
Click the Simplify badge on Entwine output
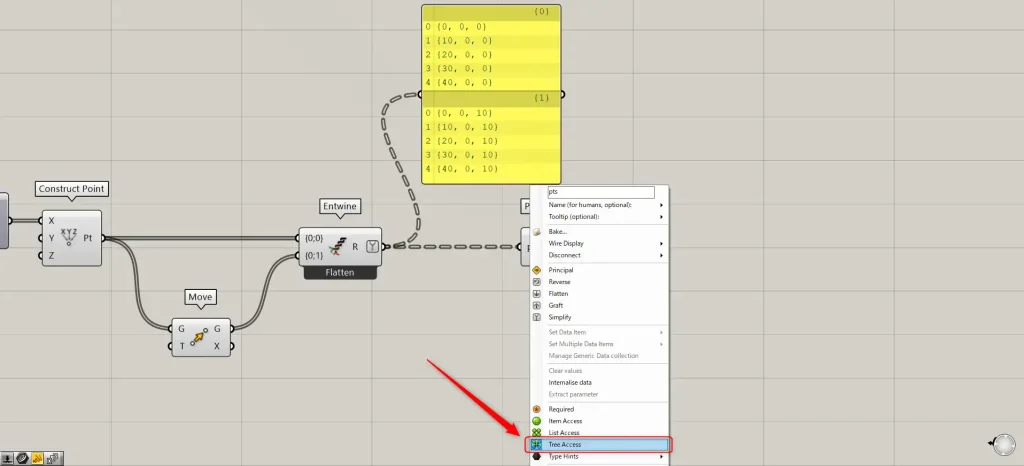pyautogui.click(x=372, y=246)
